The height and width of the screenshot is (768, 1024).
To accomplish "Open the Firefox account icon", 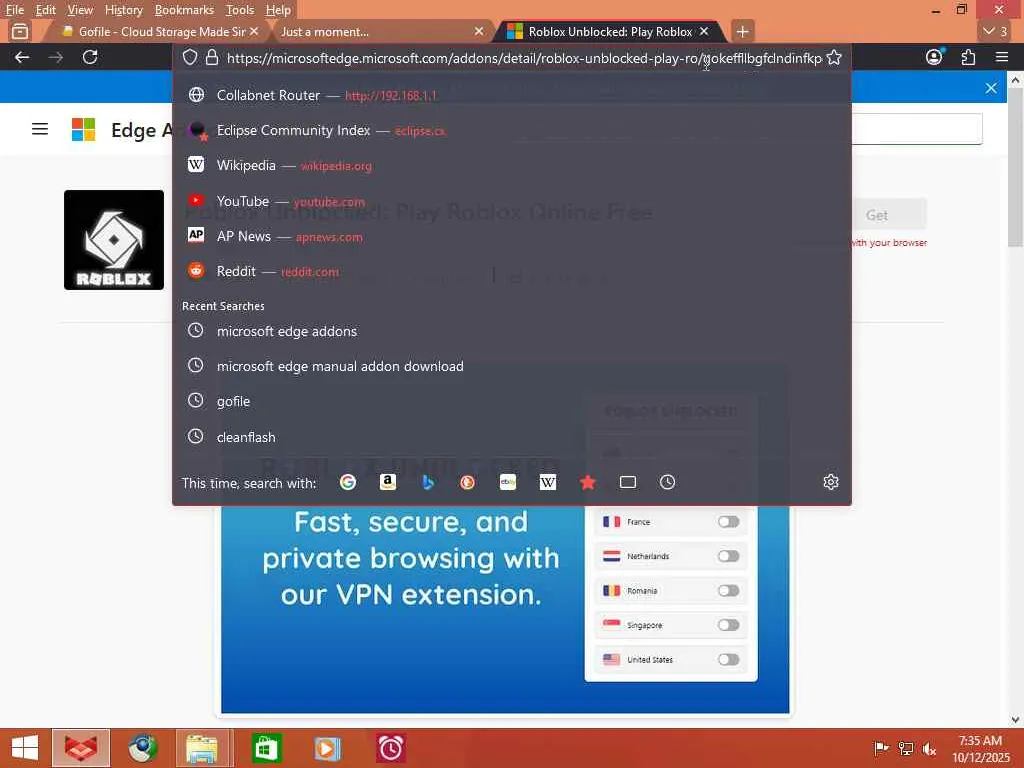I will point(935,57).
